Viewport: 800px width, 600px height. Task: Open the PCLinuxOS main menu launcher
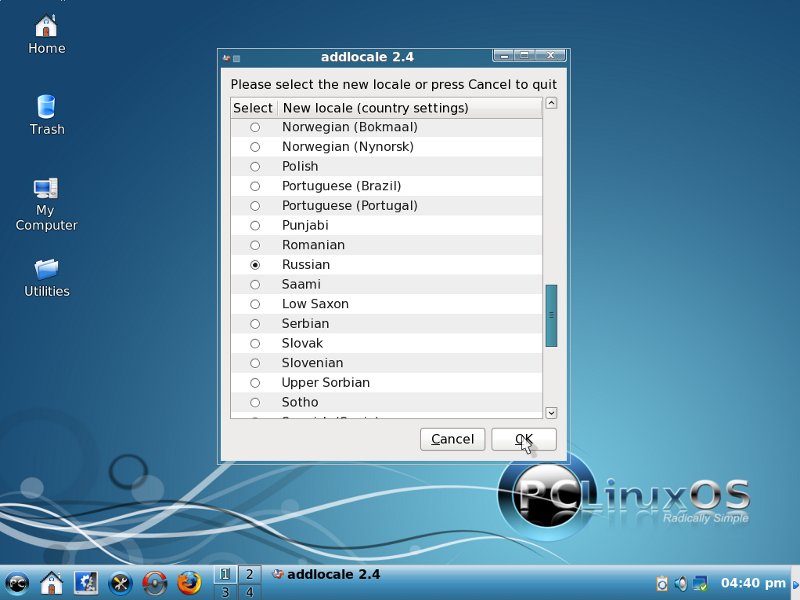click(x=17, y=582)
